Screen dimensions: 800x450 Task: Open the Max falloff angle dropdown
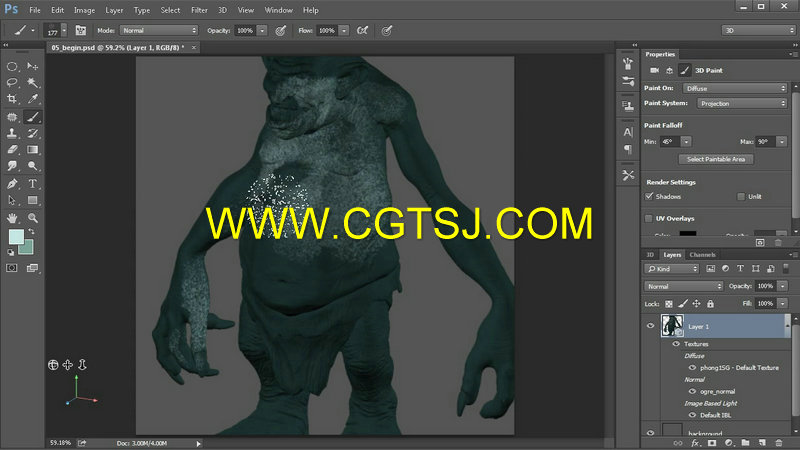(782, 141)
